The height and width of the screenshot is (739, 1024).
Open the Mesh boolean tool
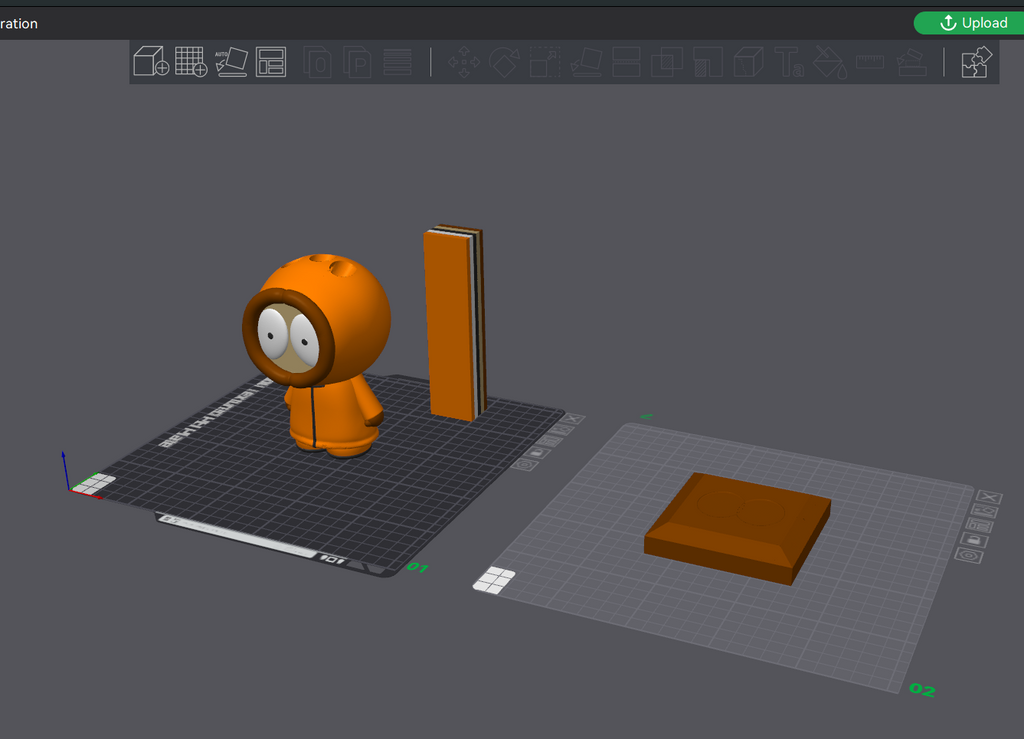666,62
